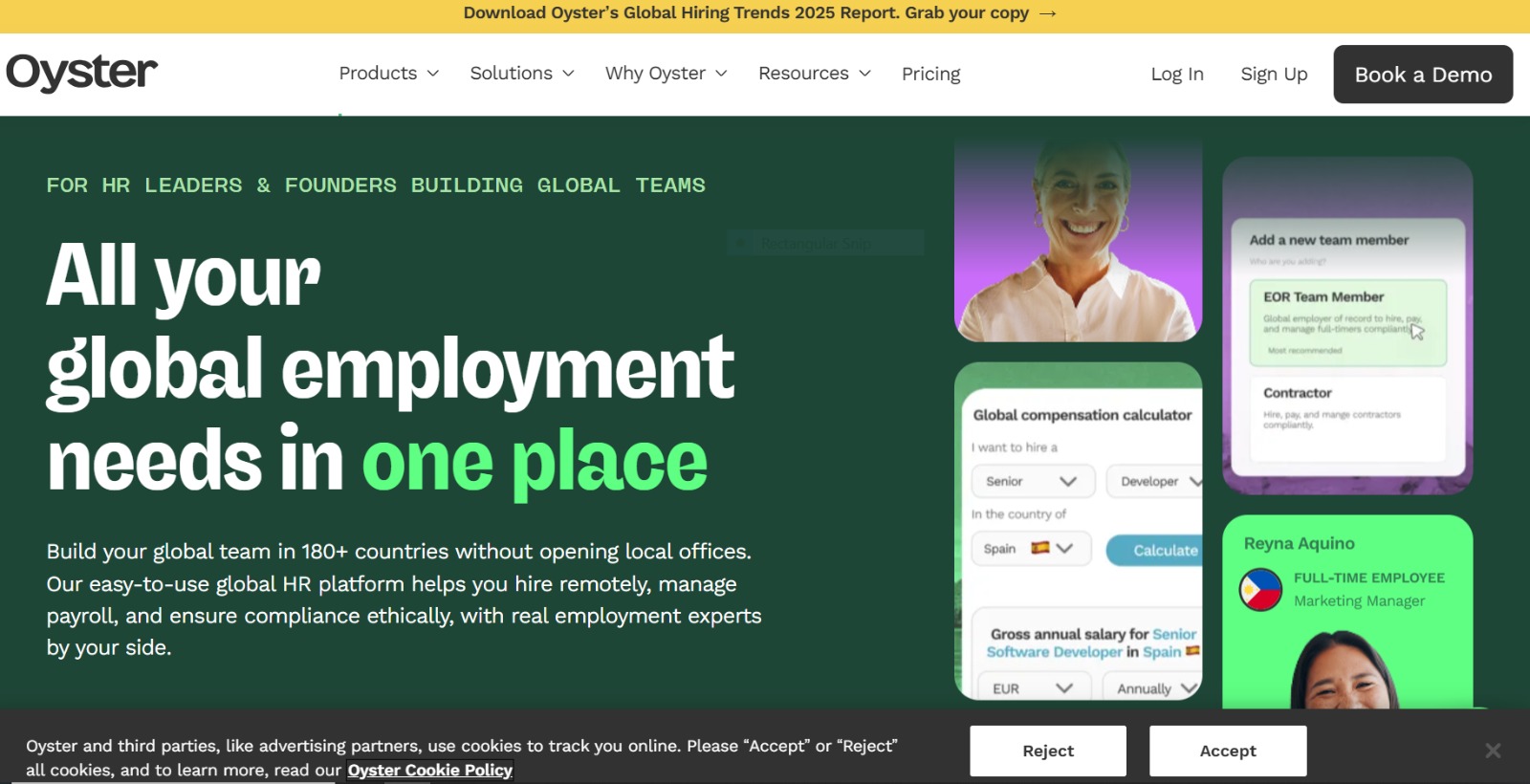Image resolution: width=1530 pixels, height=784 pixels.
Task: Go to the Pricing page
Action: click(930, 74)
